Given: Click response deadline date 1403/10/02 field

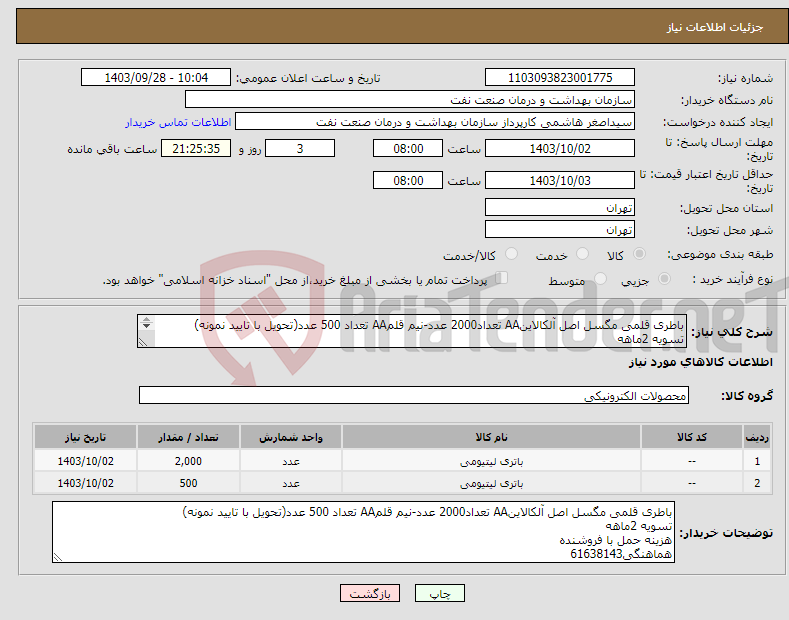Looking at the screenshot, I should pos(560,148).
